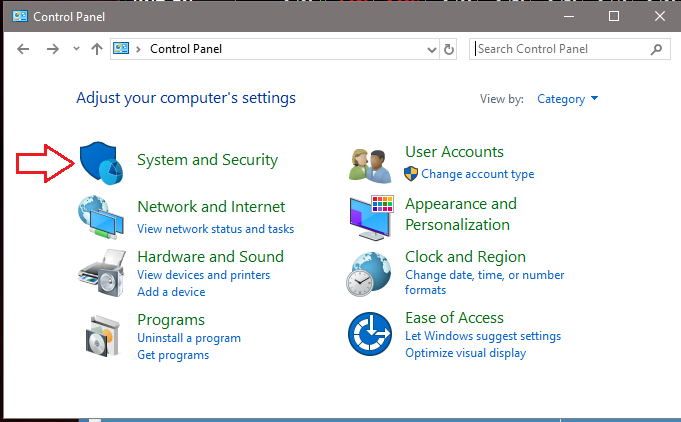The width and height of the screenshot is (681, 422).
Task: Click the Change account type link
Action: pyautogui.click(x=478, y=174)
